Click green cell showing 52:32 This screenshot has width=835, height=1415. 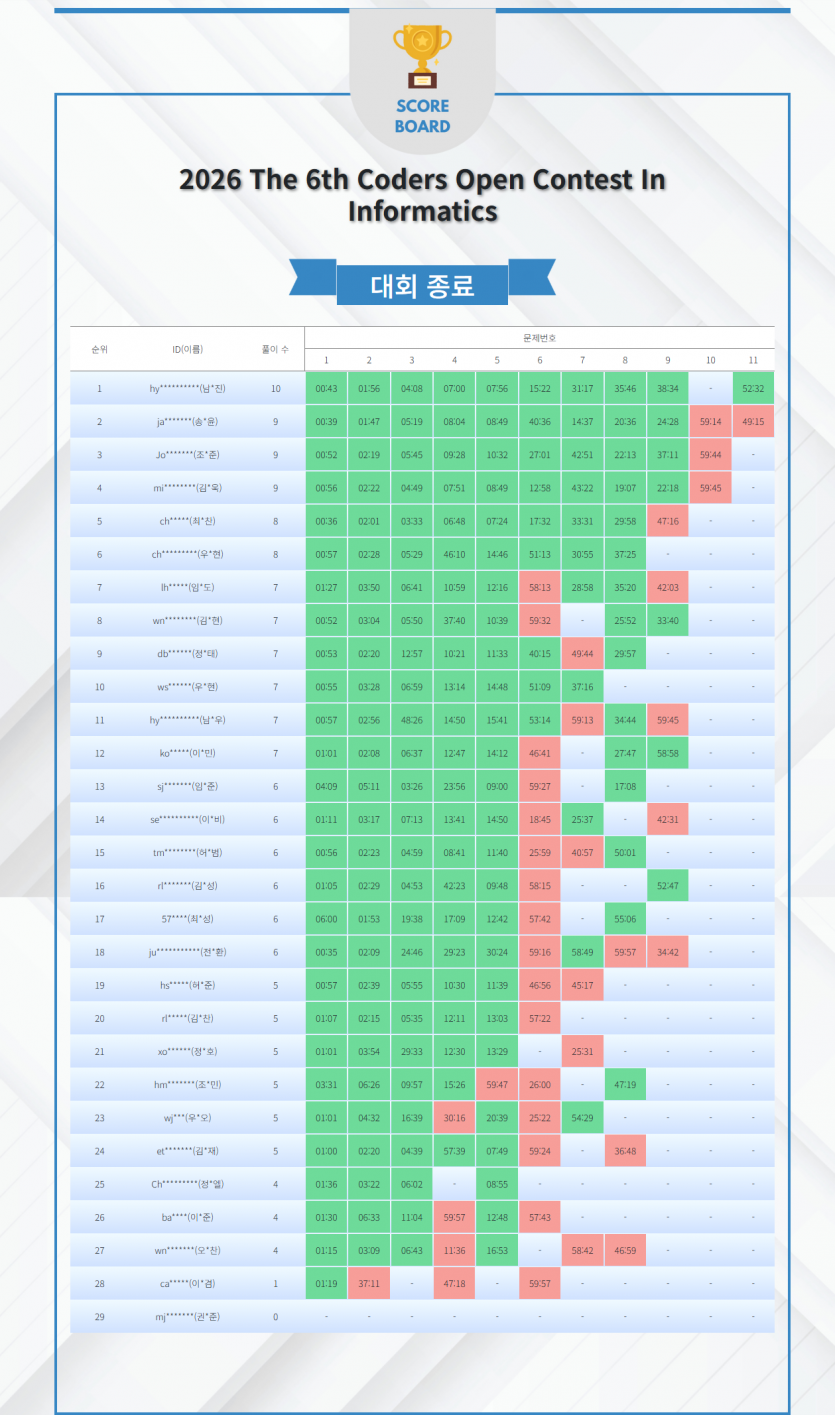point(753,389)
